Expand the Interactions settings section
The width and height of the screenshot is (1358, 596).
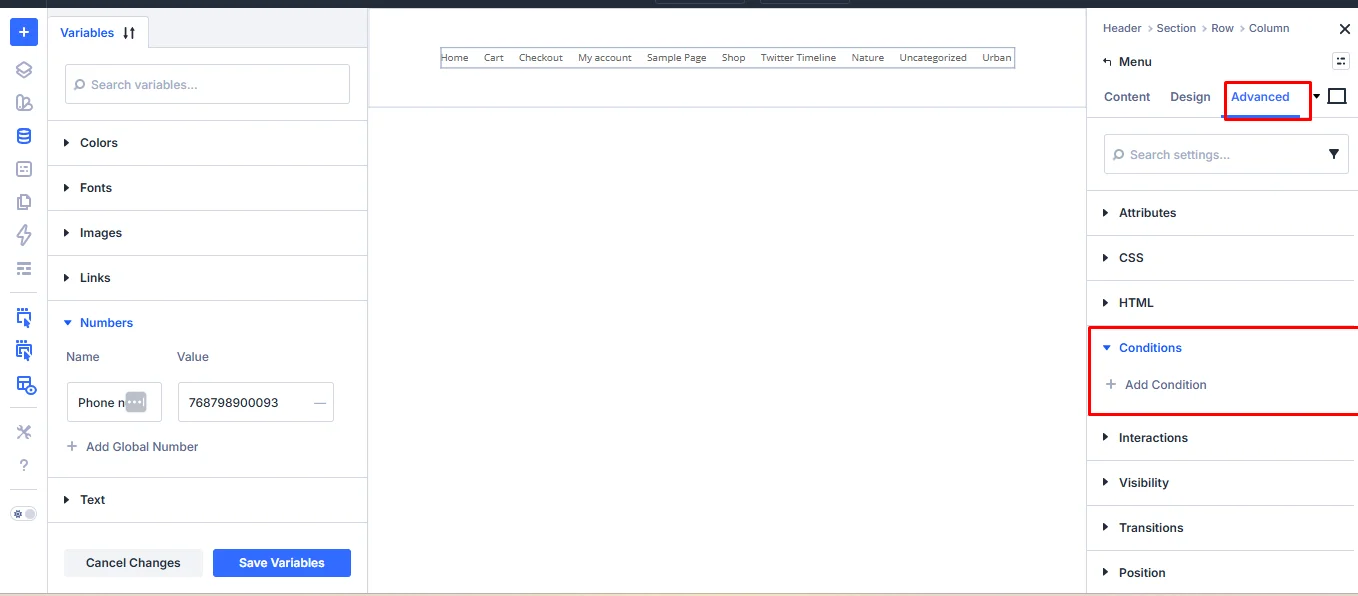pyautogui.click(x=1221, y=438)
